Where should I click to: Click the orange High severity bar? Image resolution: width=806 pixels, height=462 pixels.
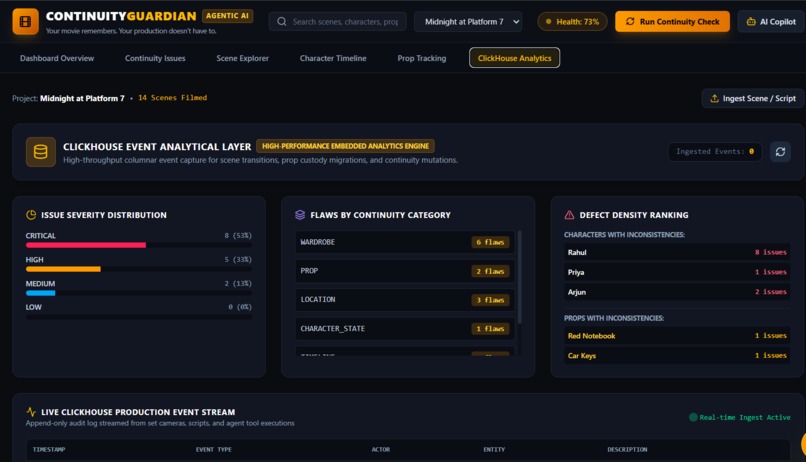click(x=63, y=269)
